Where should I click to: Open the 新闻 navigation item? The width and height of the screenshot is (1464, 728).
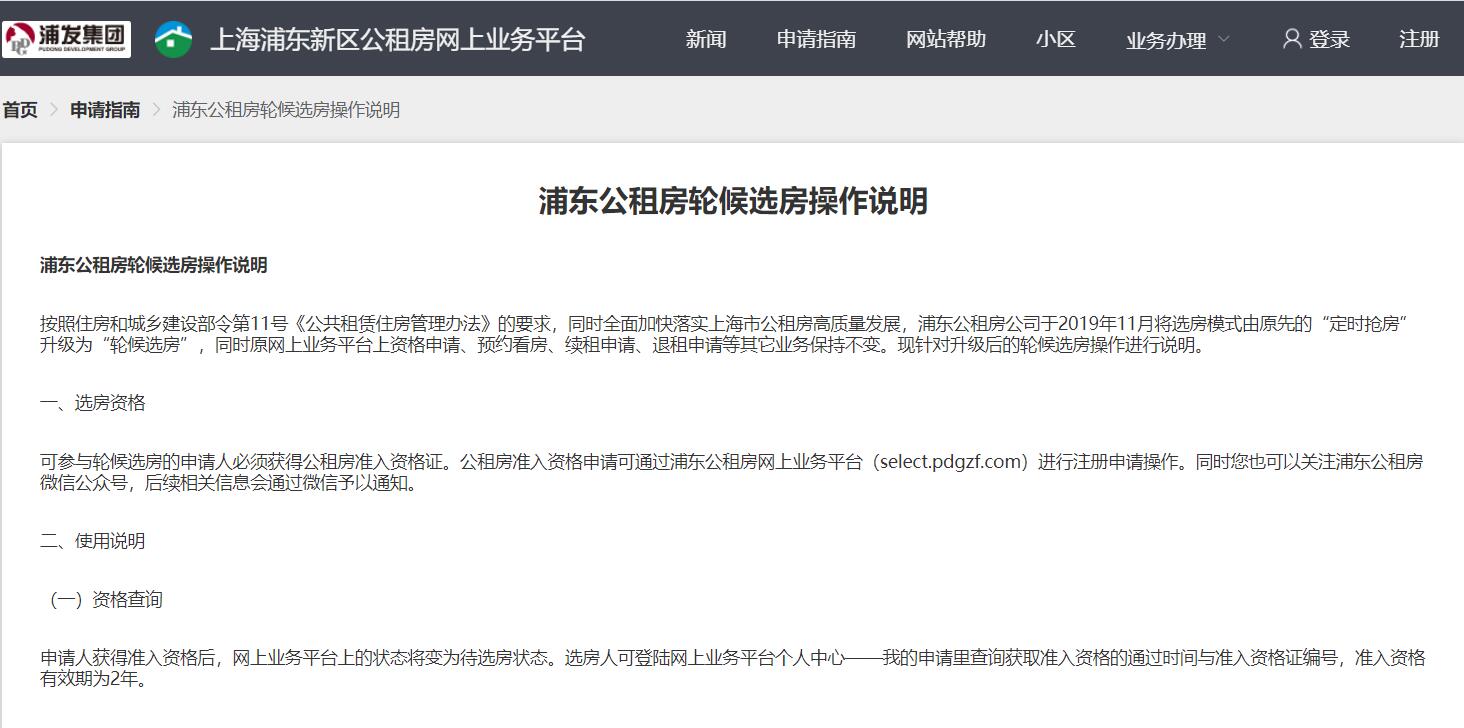coord(706,39)
